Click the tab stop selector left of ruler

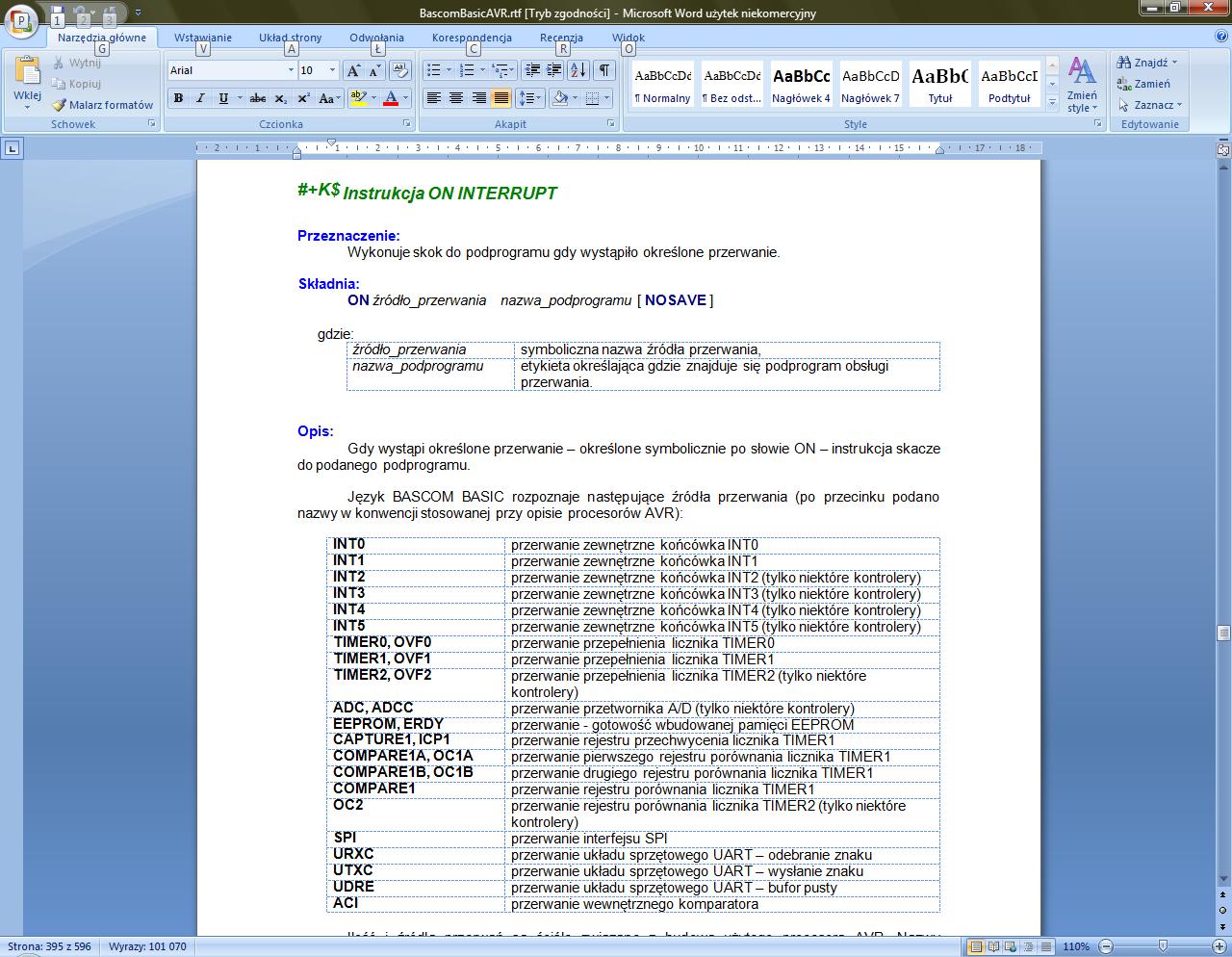[12, 148]
